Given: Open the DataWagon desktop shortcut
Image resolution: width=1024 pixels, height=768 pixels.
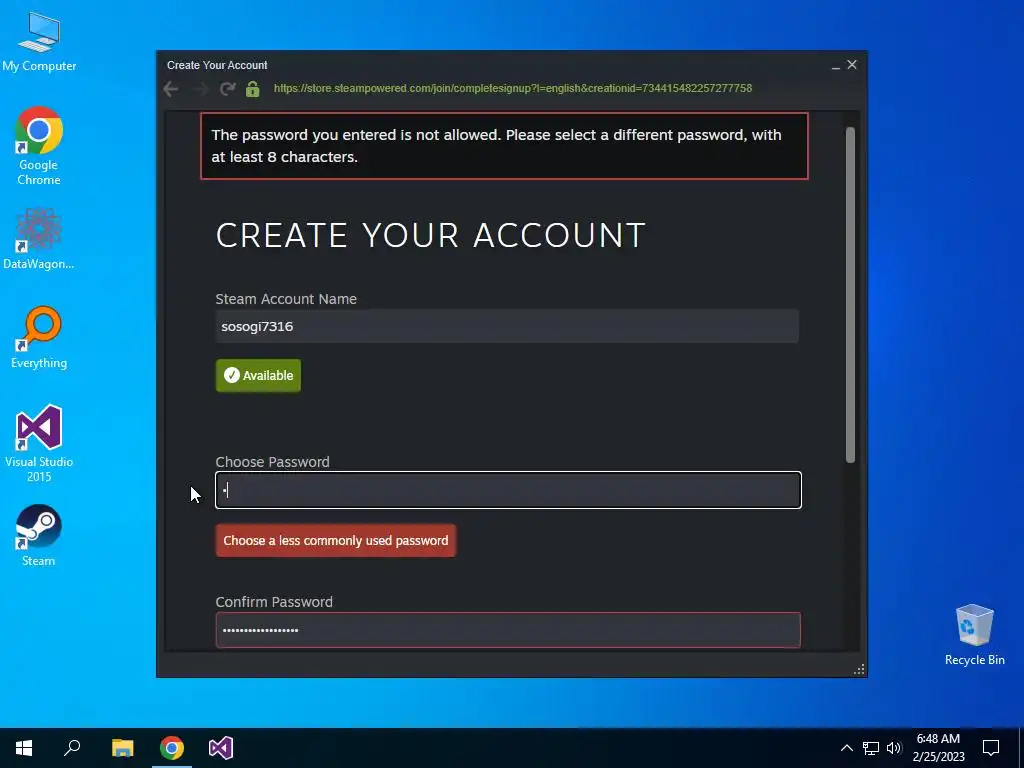Looking at the screenshot, I should (39, 239).
